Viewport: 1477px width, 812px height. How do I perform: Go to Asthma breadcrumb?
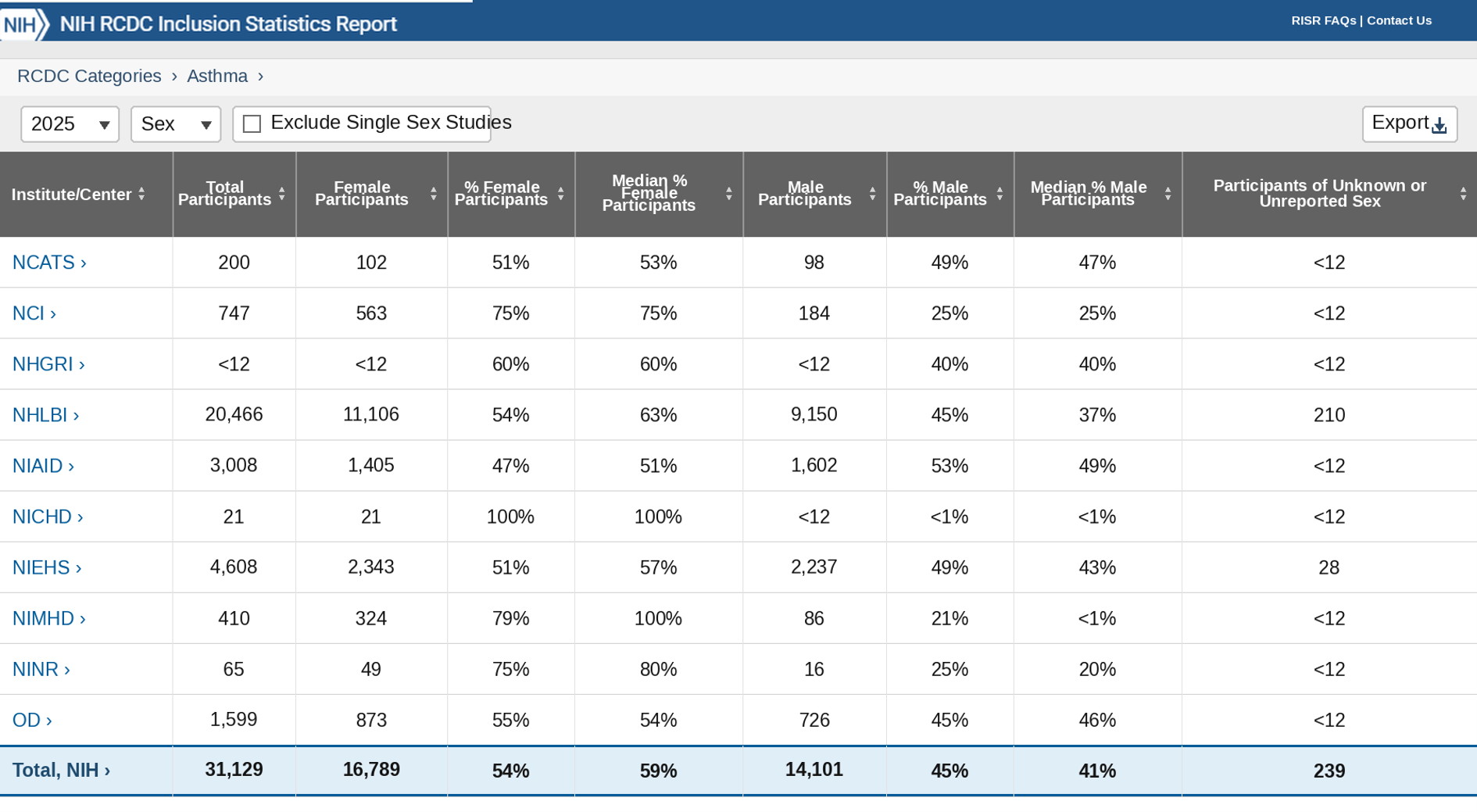217,76
